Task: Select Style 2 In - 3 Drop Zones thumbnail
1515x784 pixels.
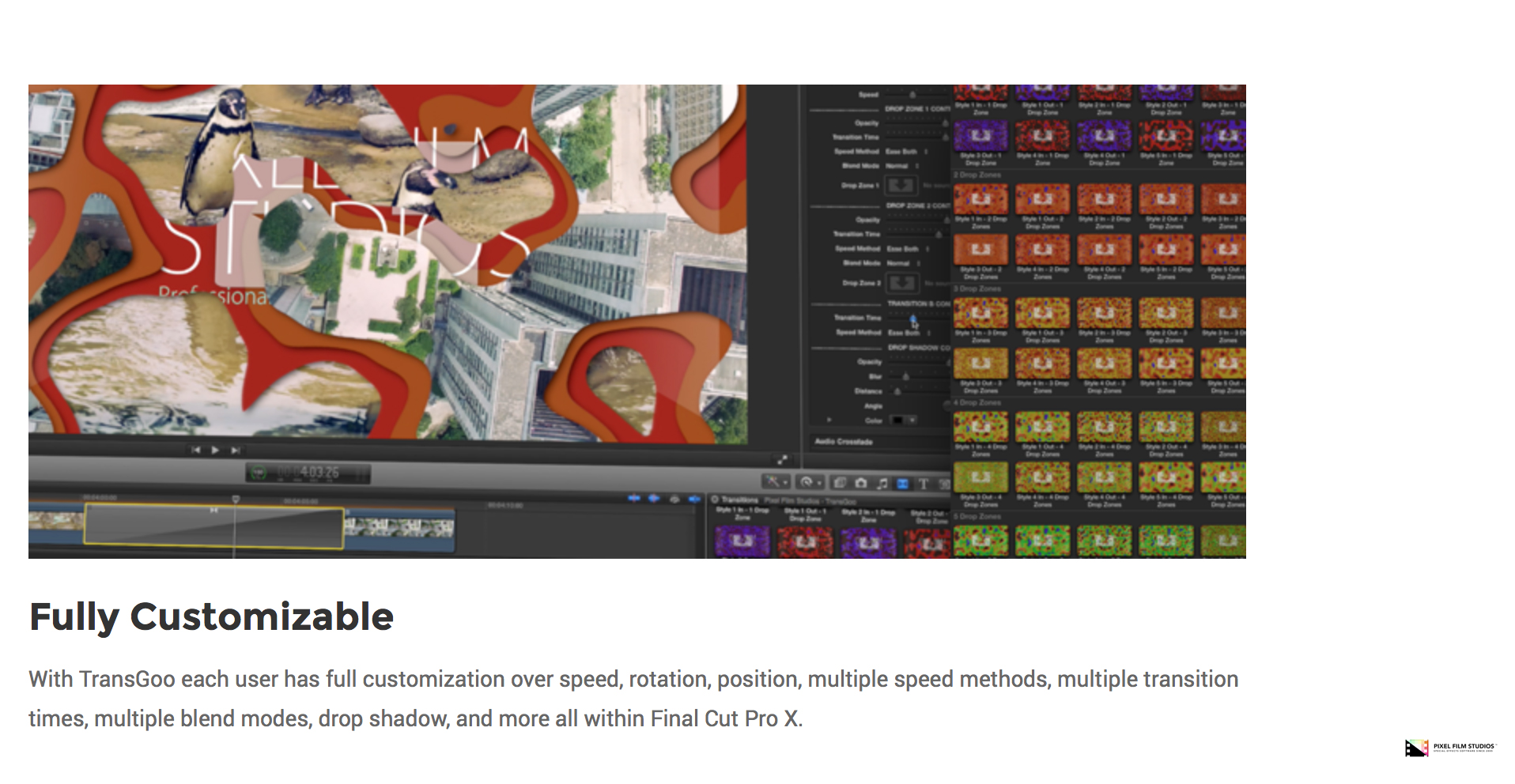Action: point(1104,313)
